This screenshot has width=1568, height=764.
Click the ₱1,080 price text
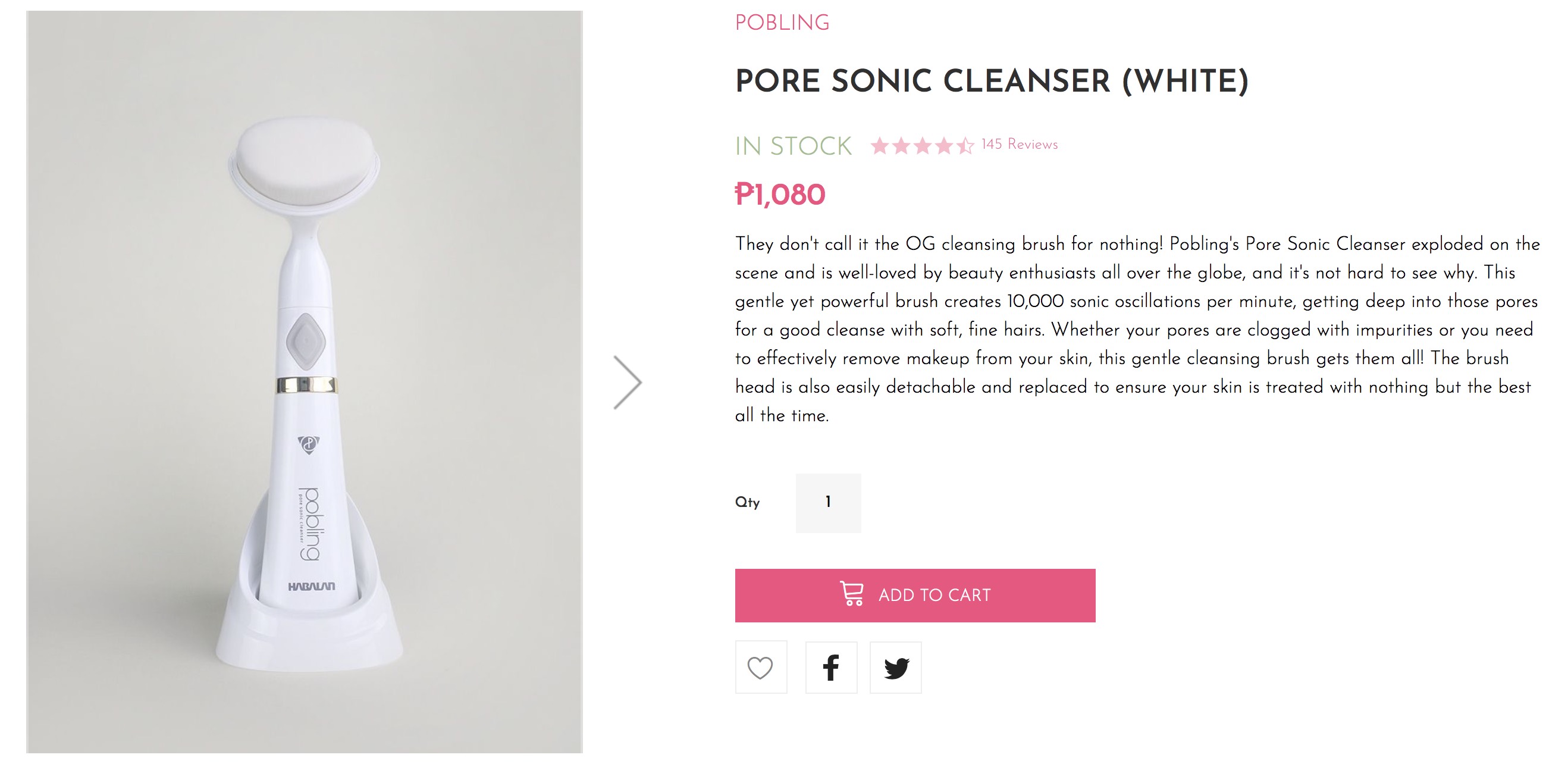pyautogui.click(x=780, y=195)
